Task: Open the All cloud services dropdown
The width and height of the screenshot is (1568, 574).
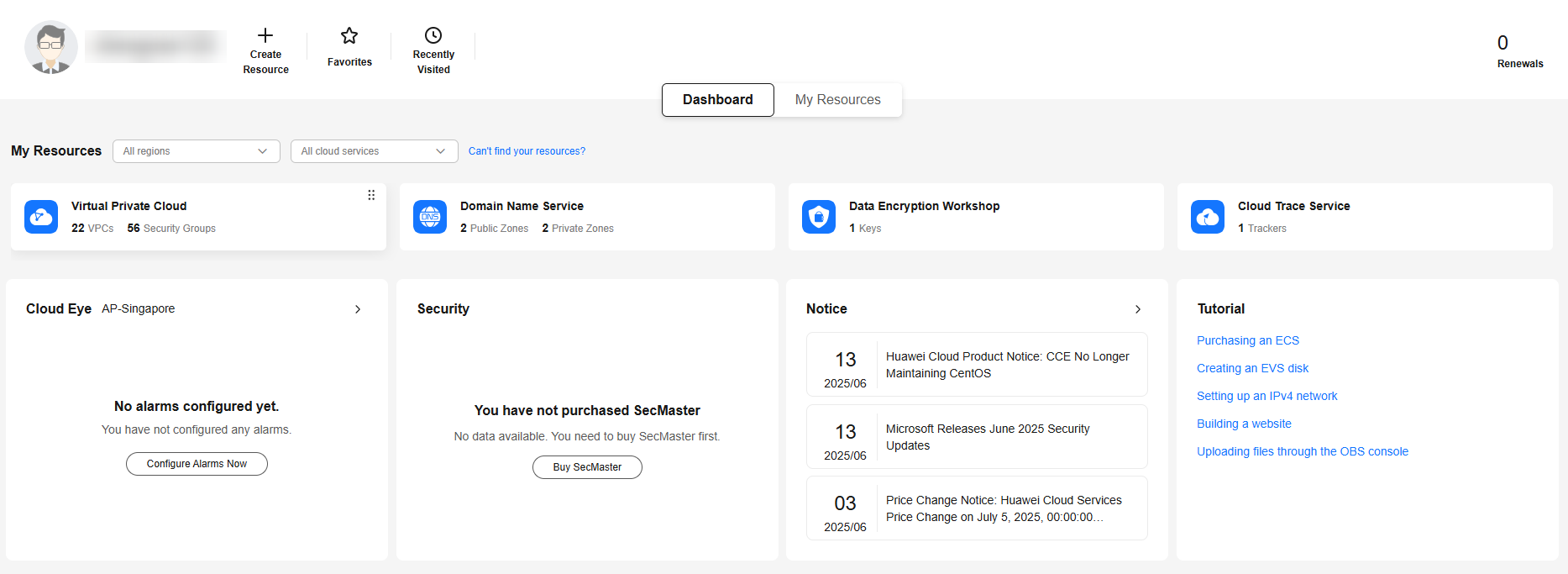Action: 375,151
